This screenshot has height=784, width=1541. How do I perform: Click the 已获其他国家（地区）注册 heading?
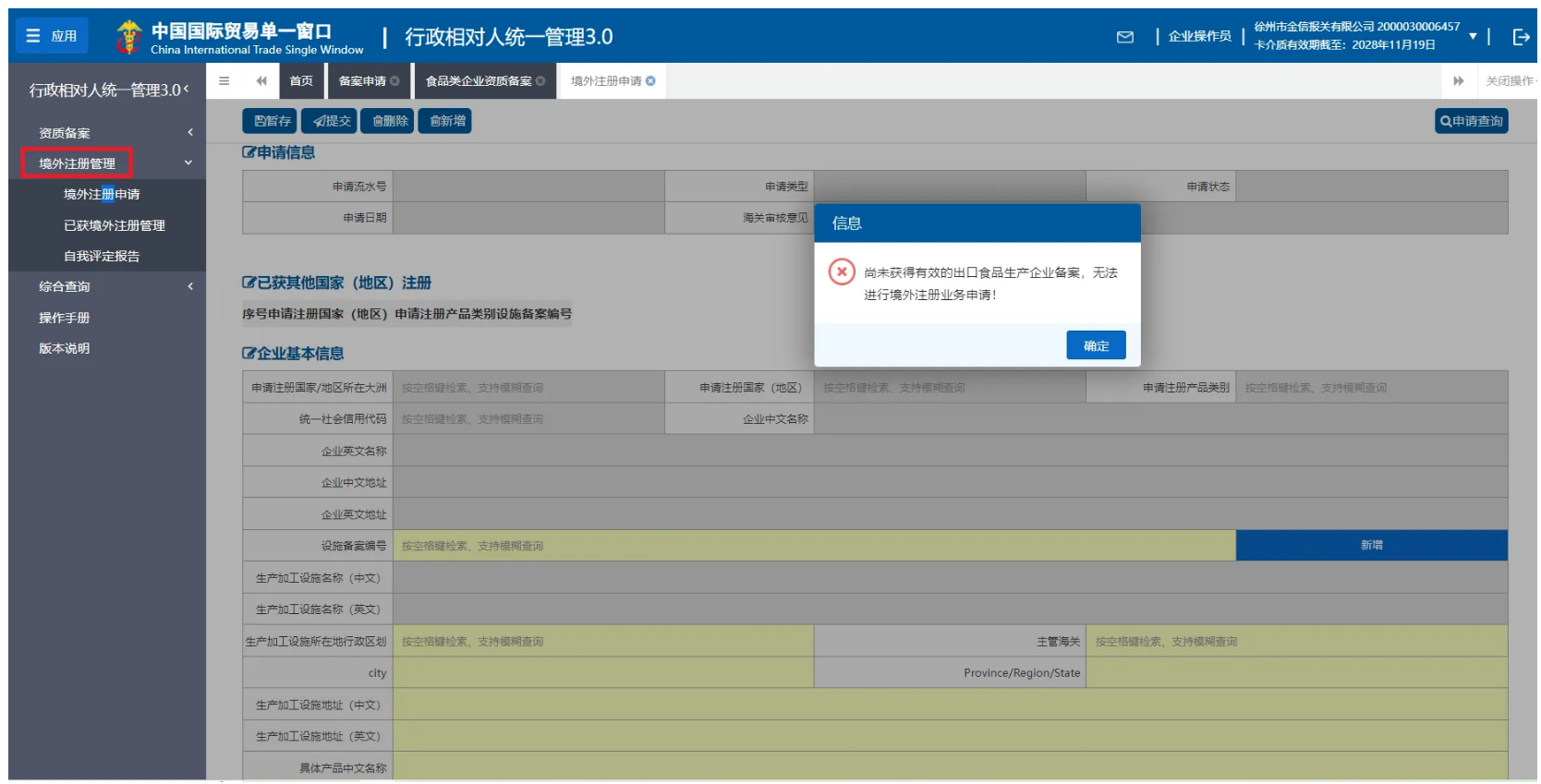tap(337, 283)
